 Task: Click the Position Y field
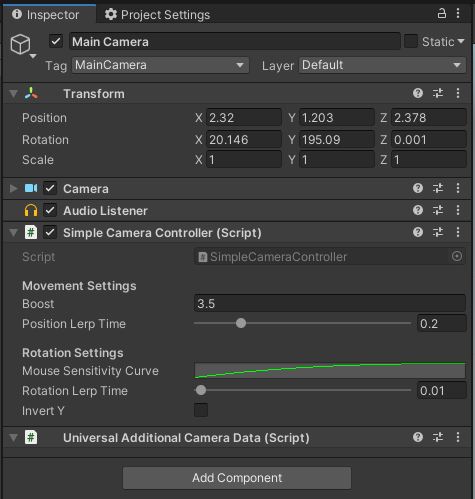[336, 118]
